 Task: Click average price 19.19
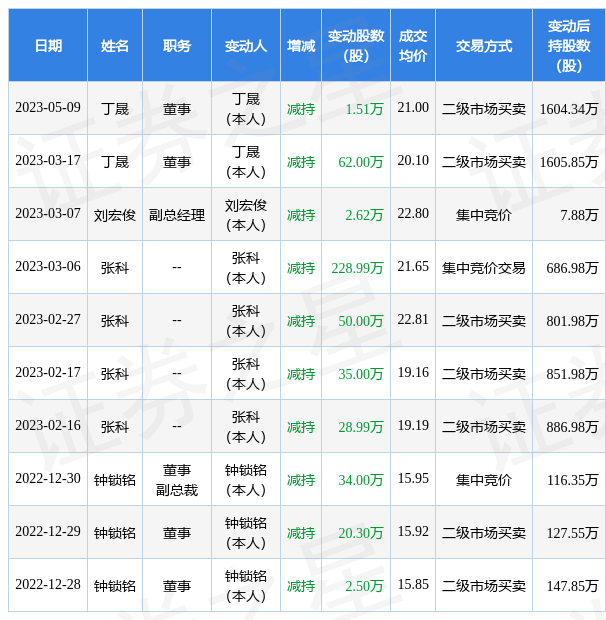(x=413, y=425)
